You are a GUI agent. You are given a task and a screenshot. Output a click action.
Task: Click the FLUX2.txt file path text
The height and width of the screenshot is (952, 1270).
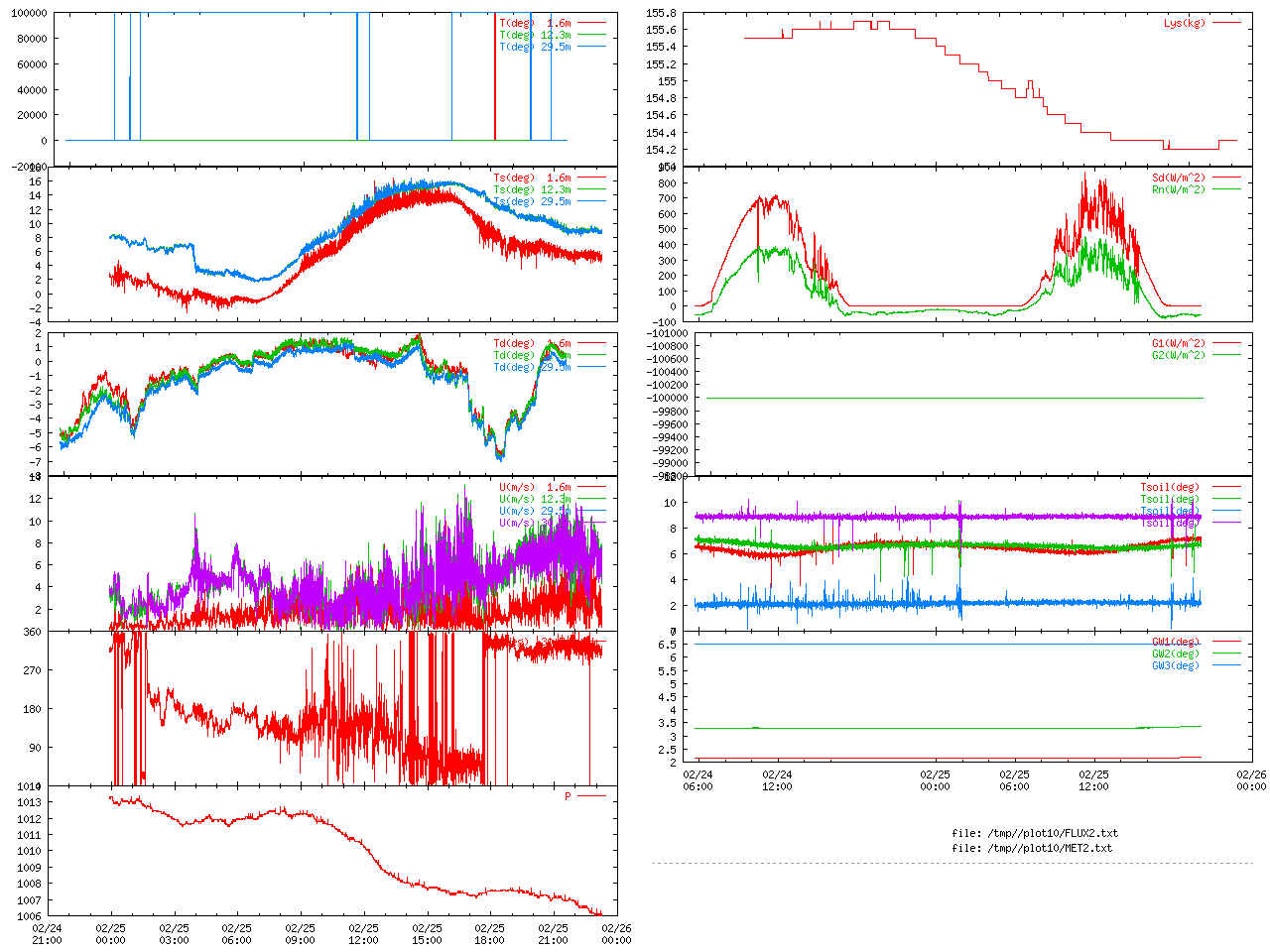click(x=1035, y=833)
